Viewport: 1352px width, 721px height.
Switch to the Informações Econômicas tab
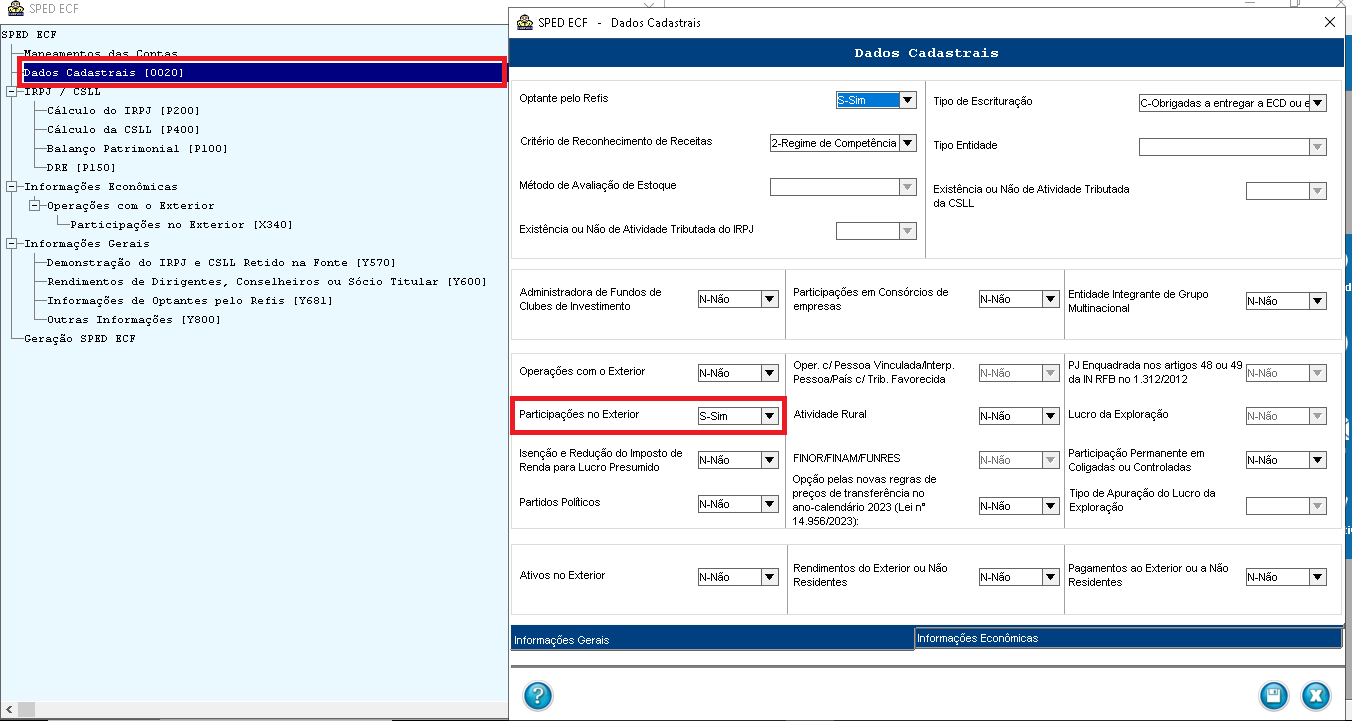point(1128,638)
